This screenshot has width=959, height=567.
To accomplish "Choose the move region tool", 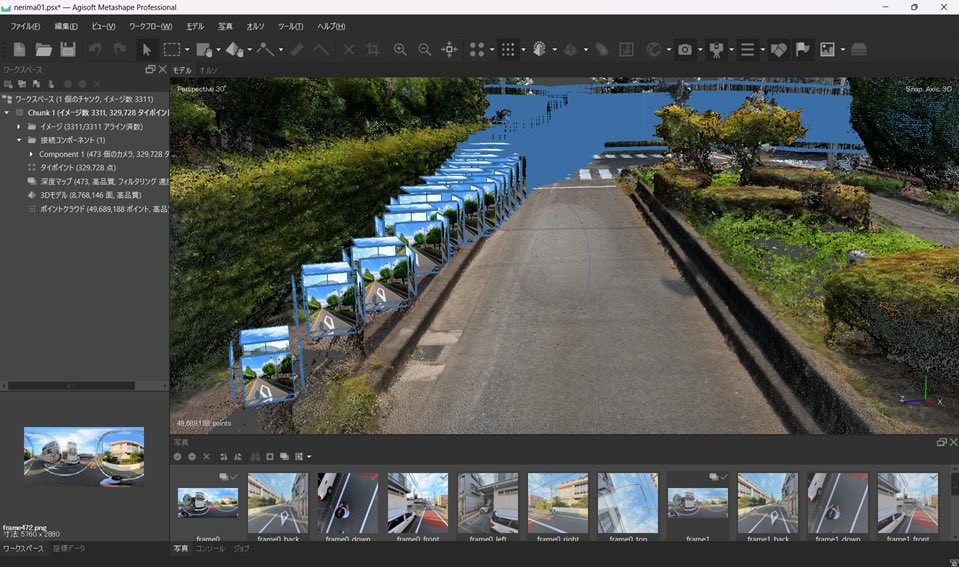I will point(204,50).
